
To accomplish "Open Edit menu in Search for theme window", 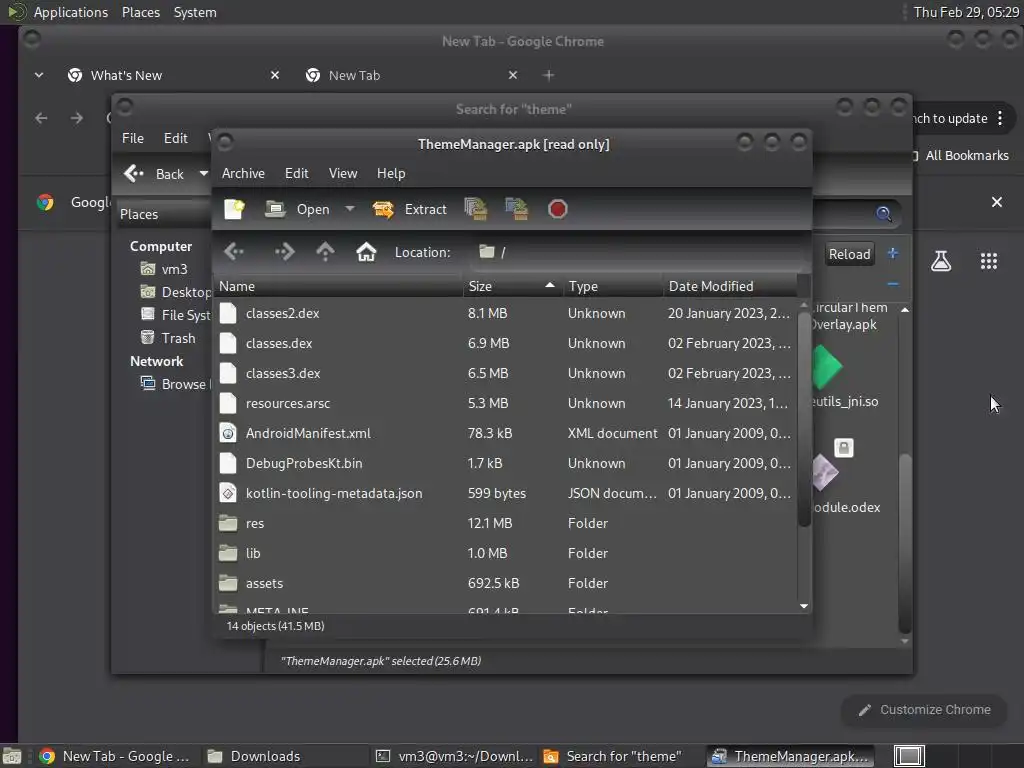I will pos(176,138).
